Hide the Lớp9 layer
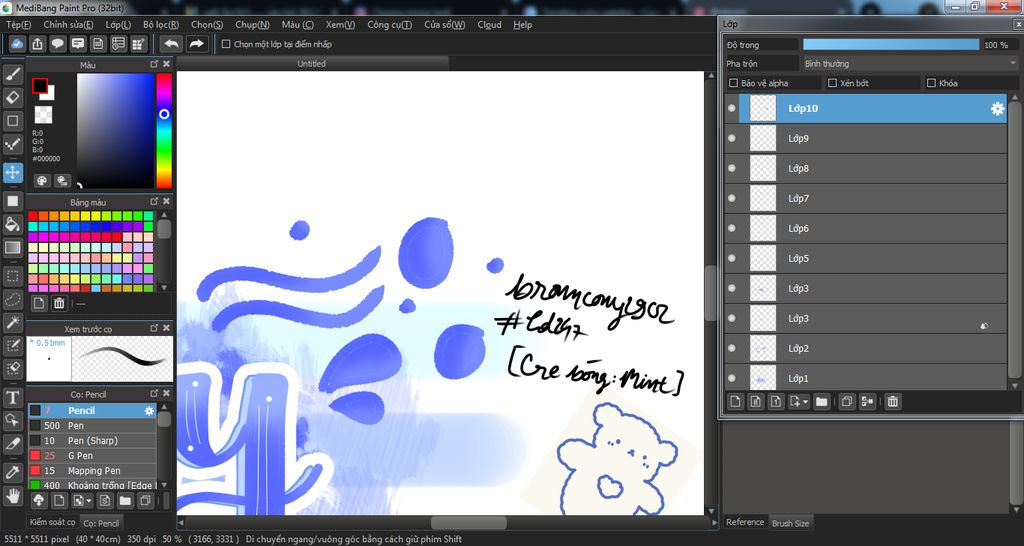The height and width of the screenshot is (546, 1024). pyautogui.click(x=731, y=138)
